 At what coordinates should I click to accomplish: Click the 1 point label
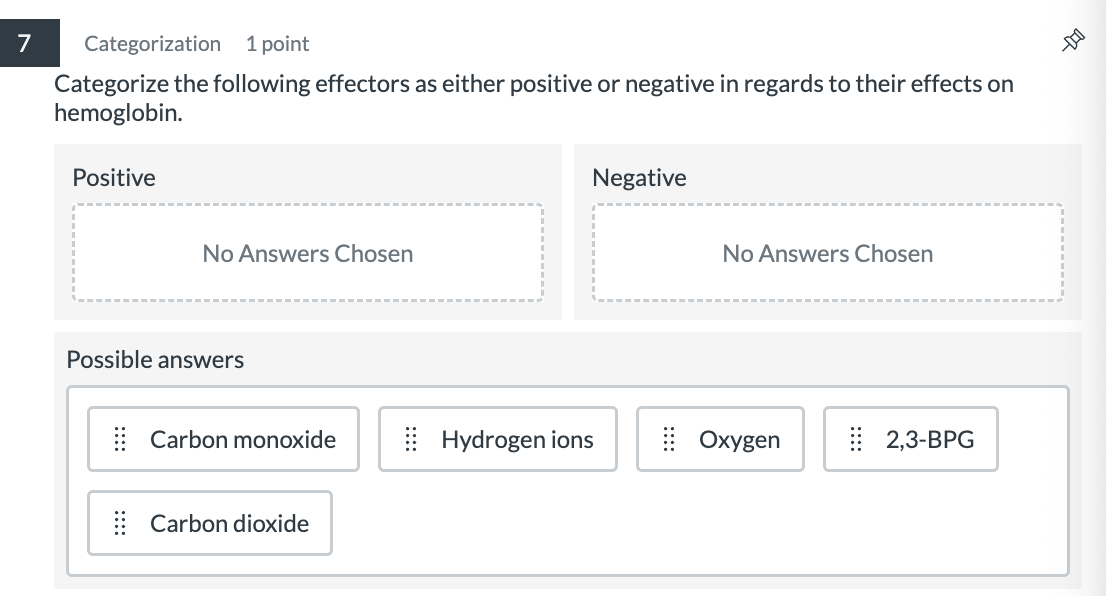tap(277, 44)
